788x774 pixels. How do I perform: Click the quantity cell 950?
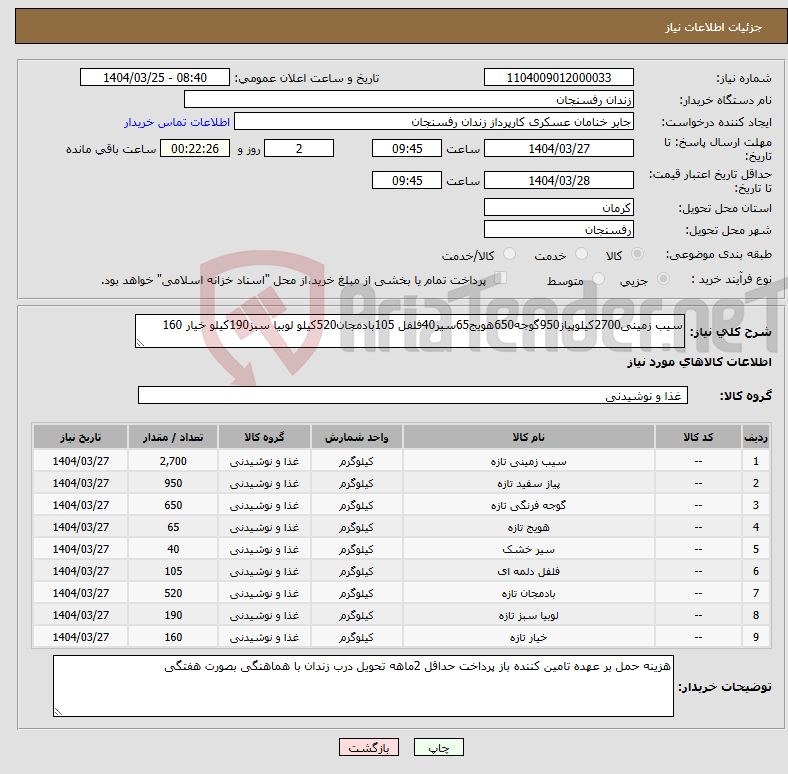(x=173, y=483)
